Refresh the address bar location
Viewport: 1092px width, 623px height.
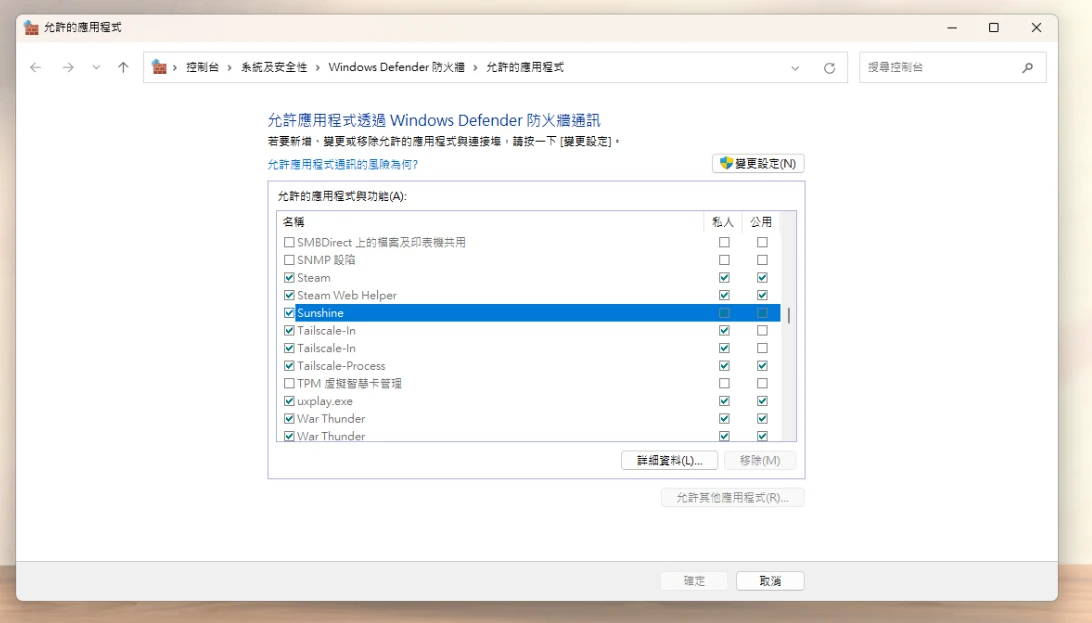coord(829,68)
